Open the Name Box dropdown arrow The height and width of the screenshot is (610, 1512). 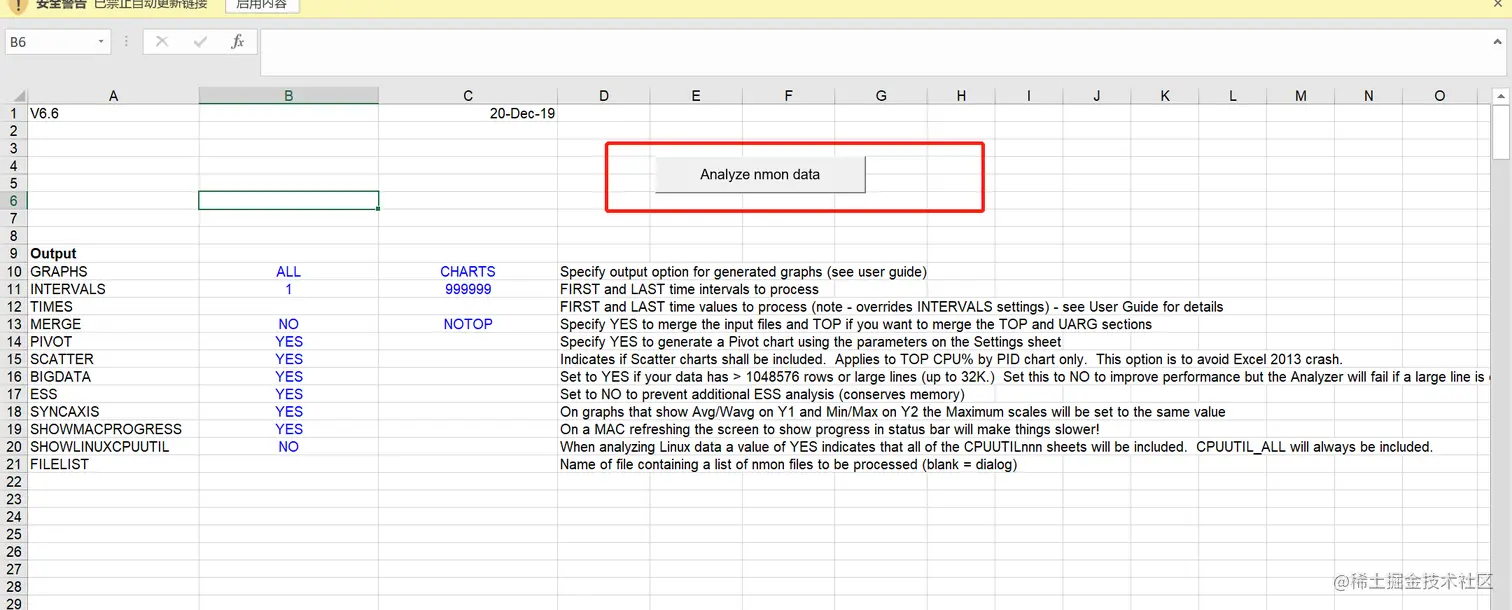click(x=101, y=42)
